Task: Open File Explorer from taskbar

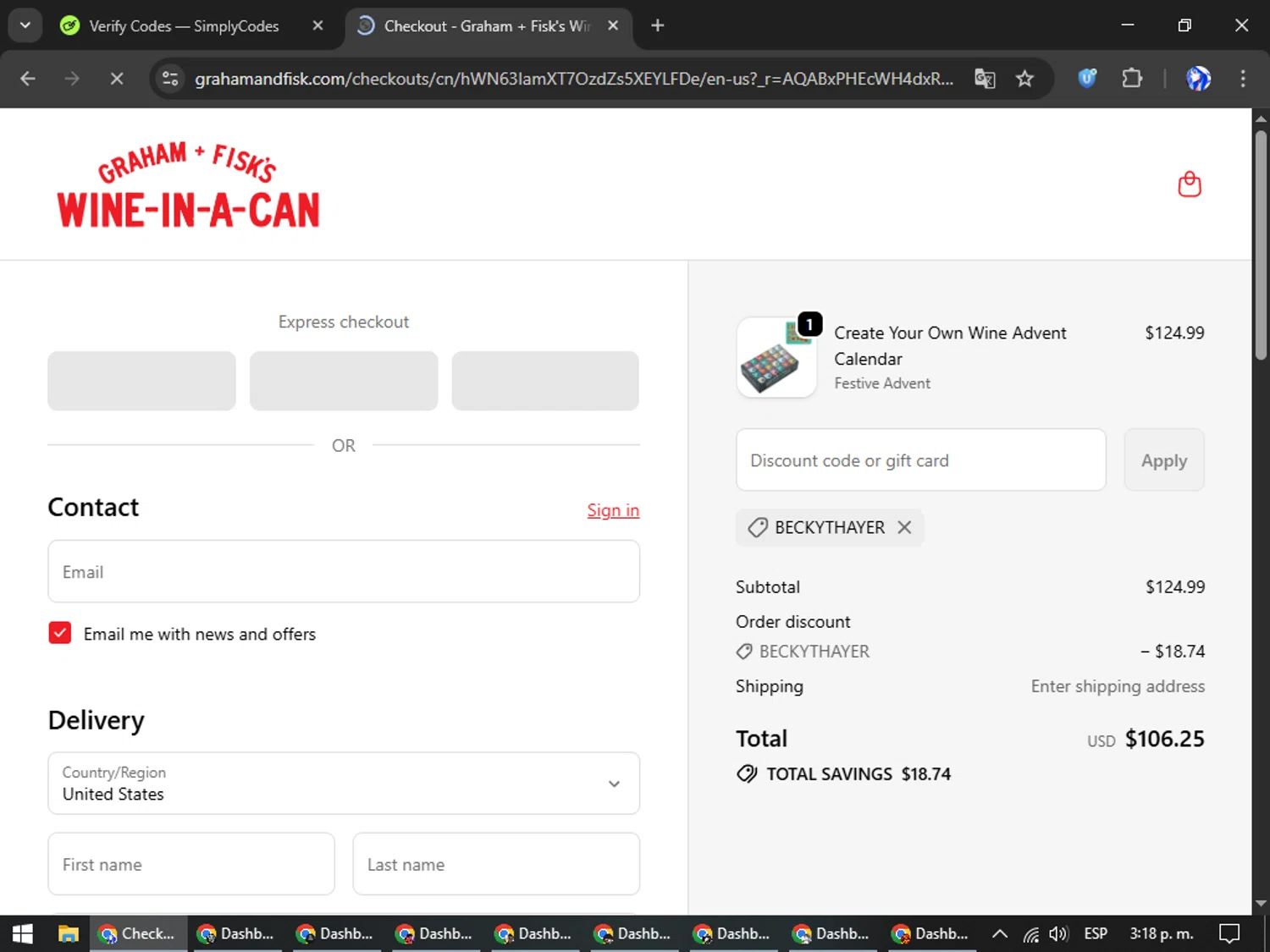Action: click(68, 933)
